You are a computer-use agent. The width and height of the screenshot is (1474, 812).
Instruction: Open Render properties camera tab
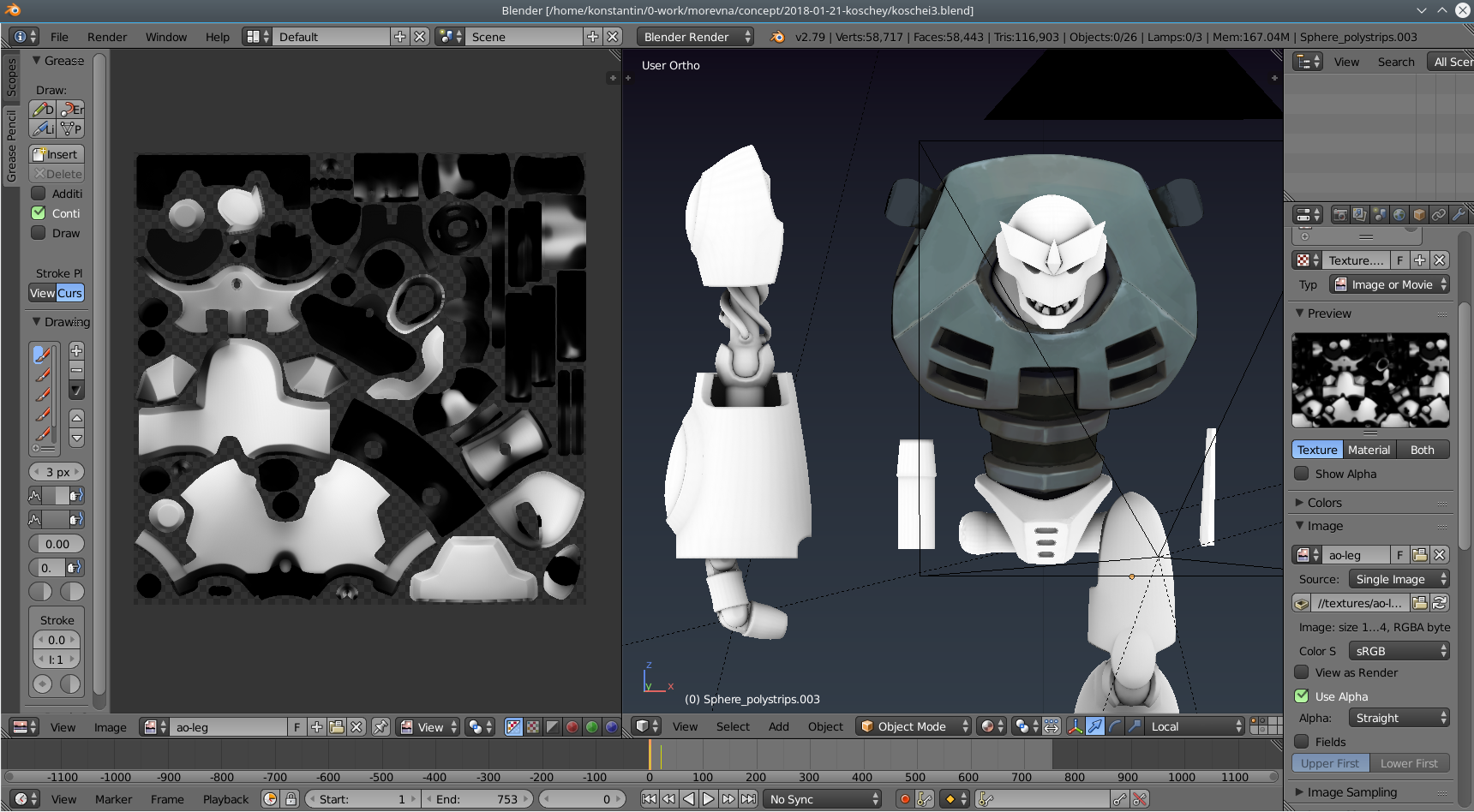click(1339, 214)
